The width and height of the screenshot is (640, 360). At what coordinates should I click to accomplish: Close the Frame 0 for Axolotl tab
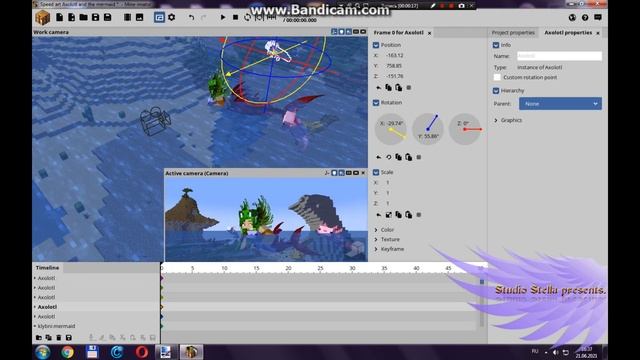coord(429,33)
